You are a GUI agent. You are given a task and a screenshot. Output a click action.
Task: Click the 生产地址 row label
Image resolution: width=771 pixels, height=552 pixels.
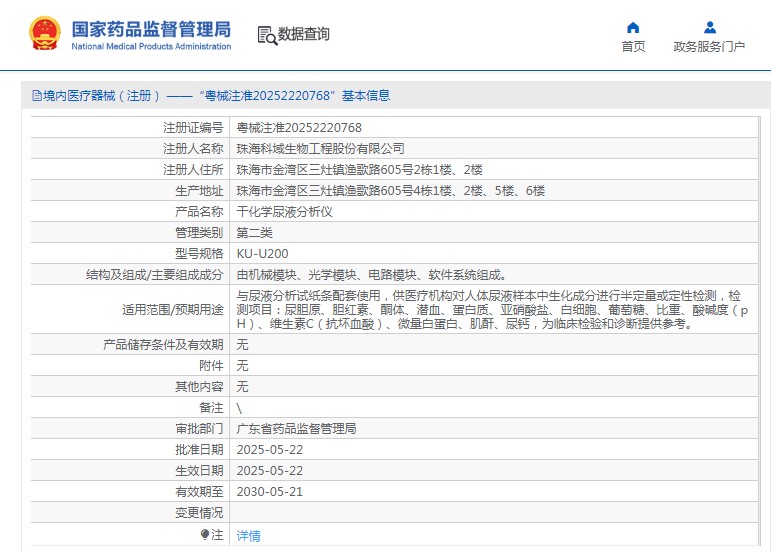(x=199, y=191)
